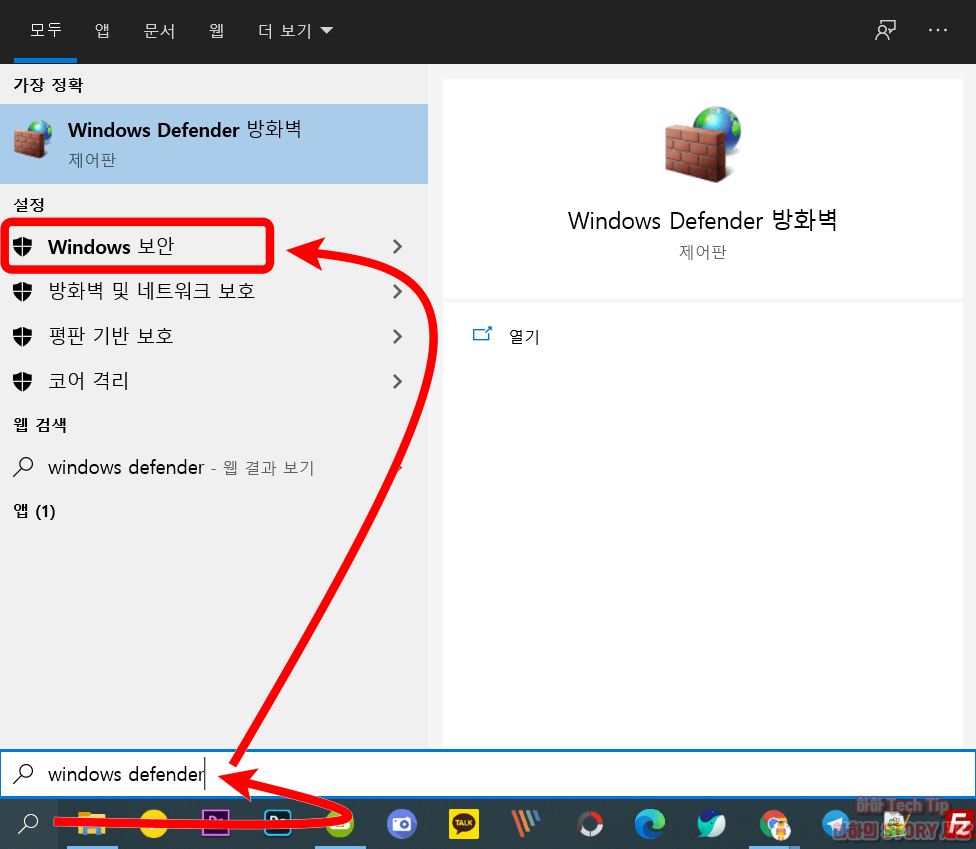
Task: Open 방화벽 및 네트워크 보호 setting
Action: click(x=214, y=291)
